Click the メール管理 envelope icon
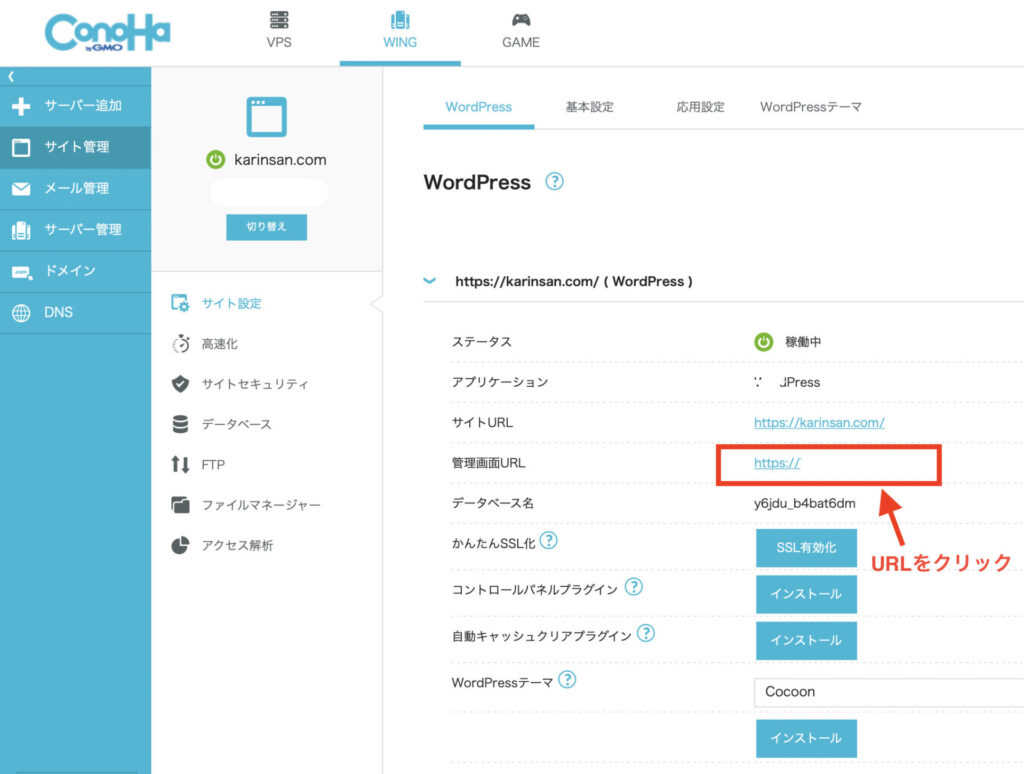This screenshot has width=1024, height=774. click(21, 189)
